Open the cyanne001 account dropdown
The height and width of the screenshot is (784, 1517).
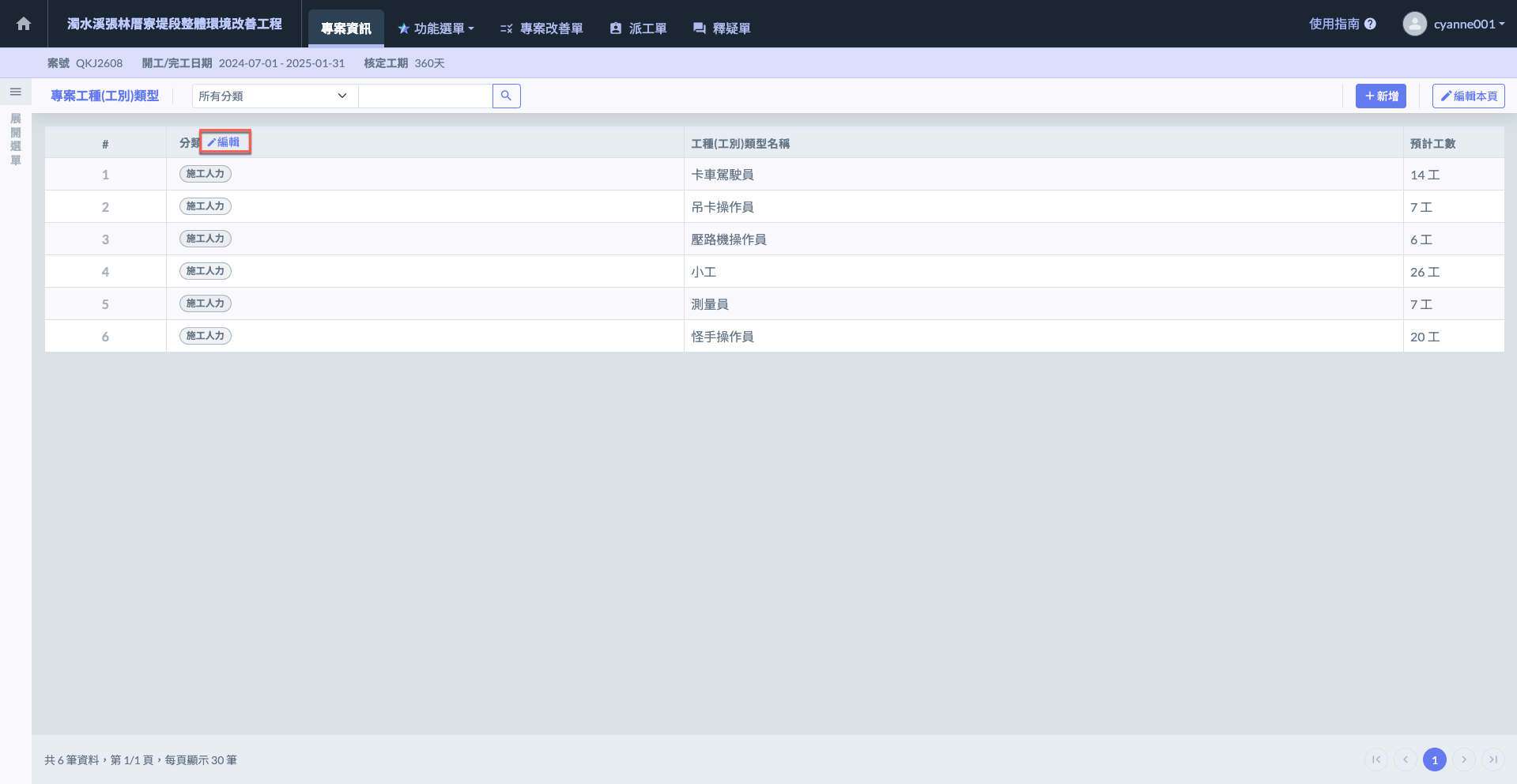click(1469, 24)
